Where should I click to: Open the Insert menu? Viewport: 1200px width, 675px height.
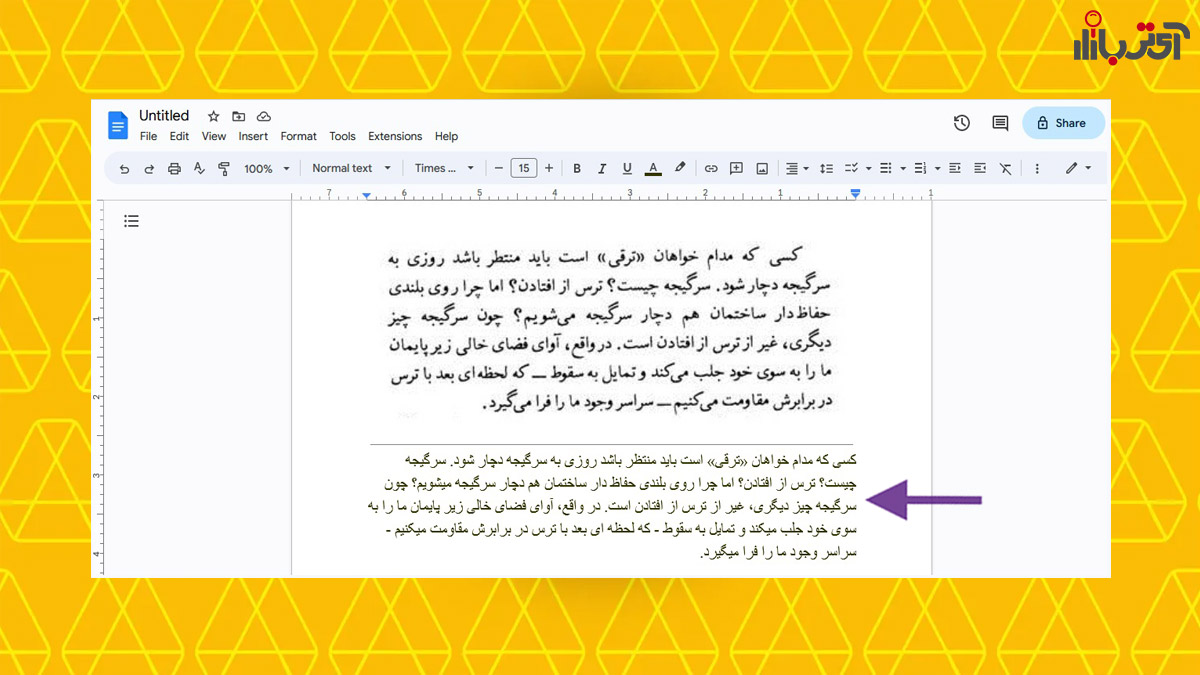coord(253,136)
